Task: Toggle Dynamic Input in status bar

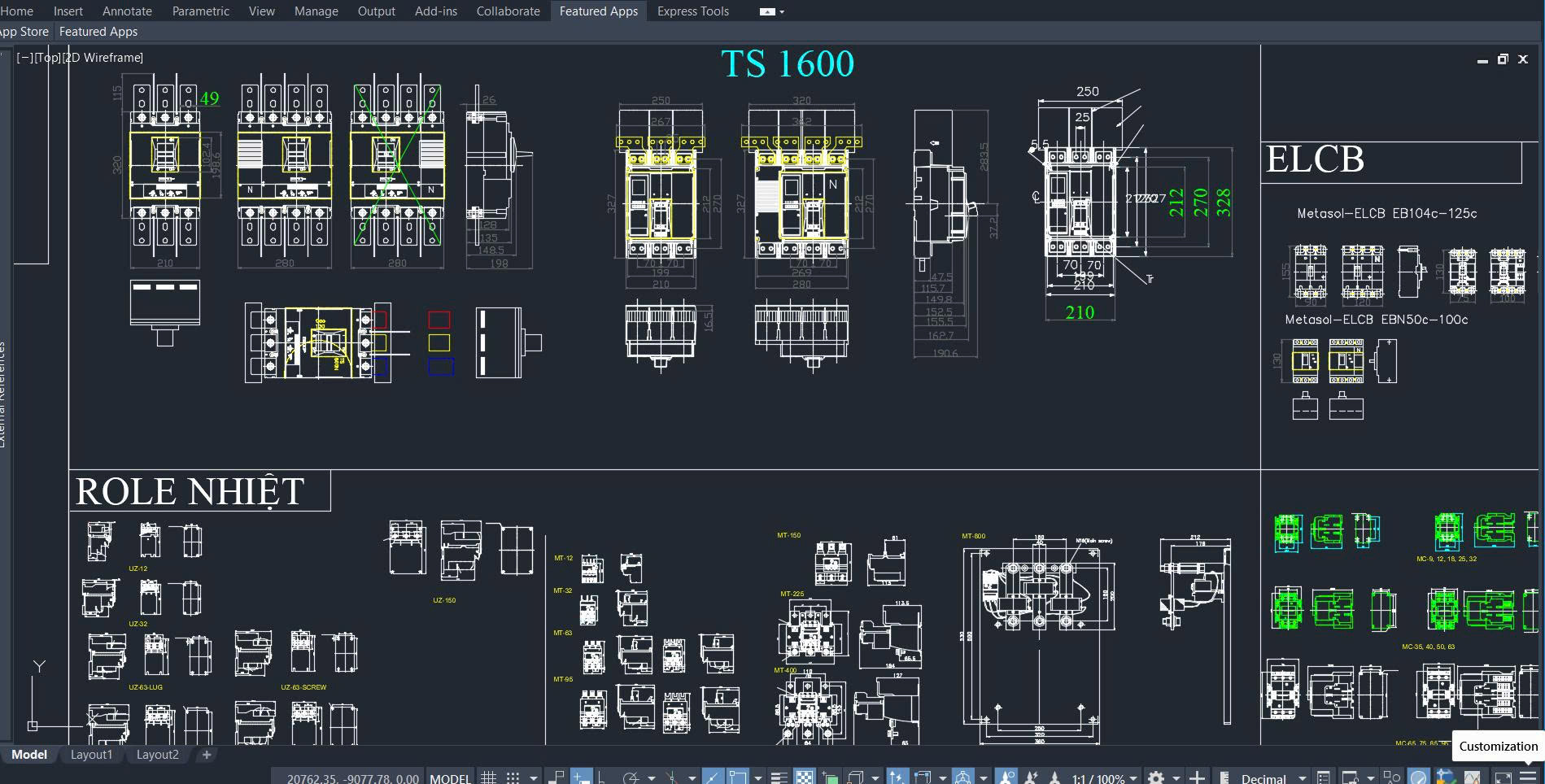Action: click(x=581, y=777)
